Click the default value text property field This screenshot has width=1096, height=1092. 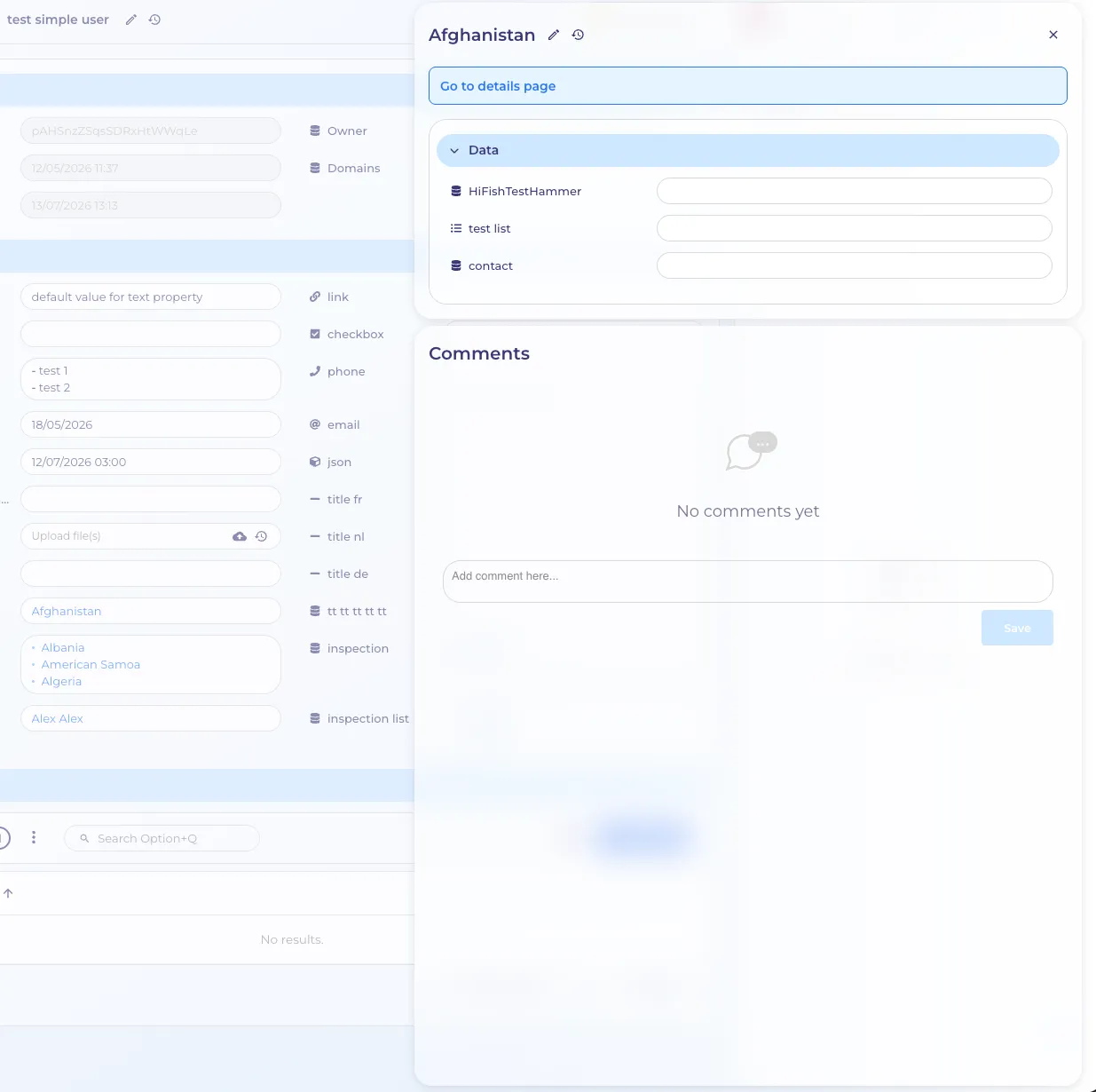click(x=151, y=297)
